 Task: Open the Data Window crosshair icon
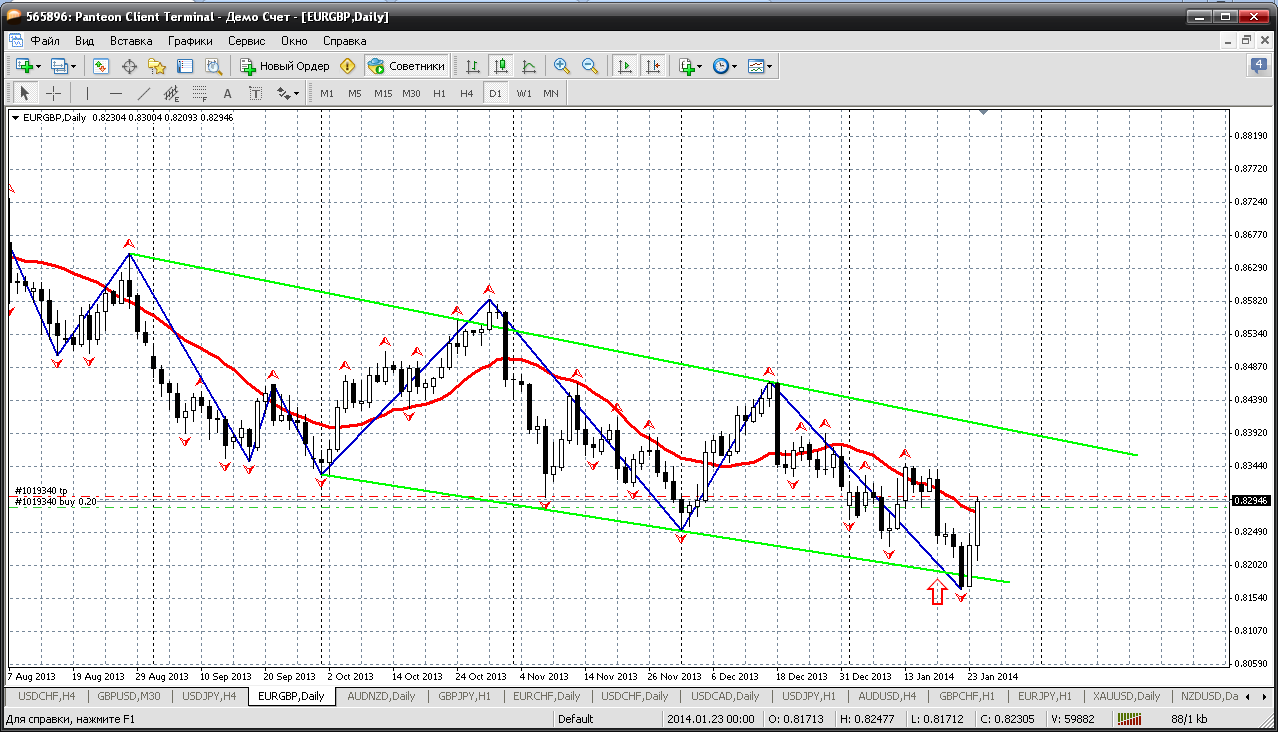[129, 66]
